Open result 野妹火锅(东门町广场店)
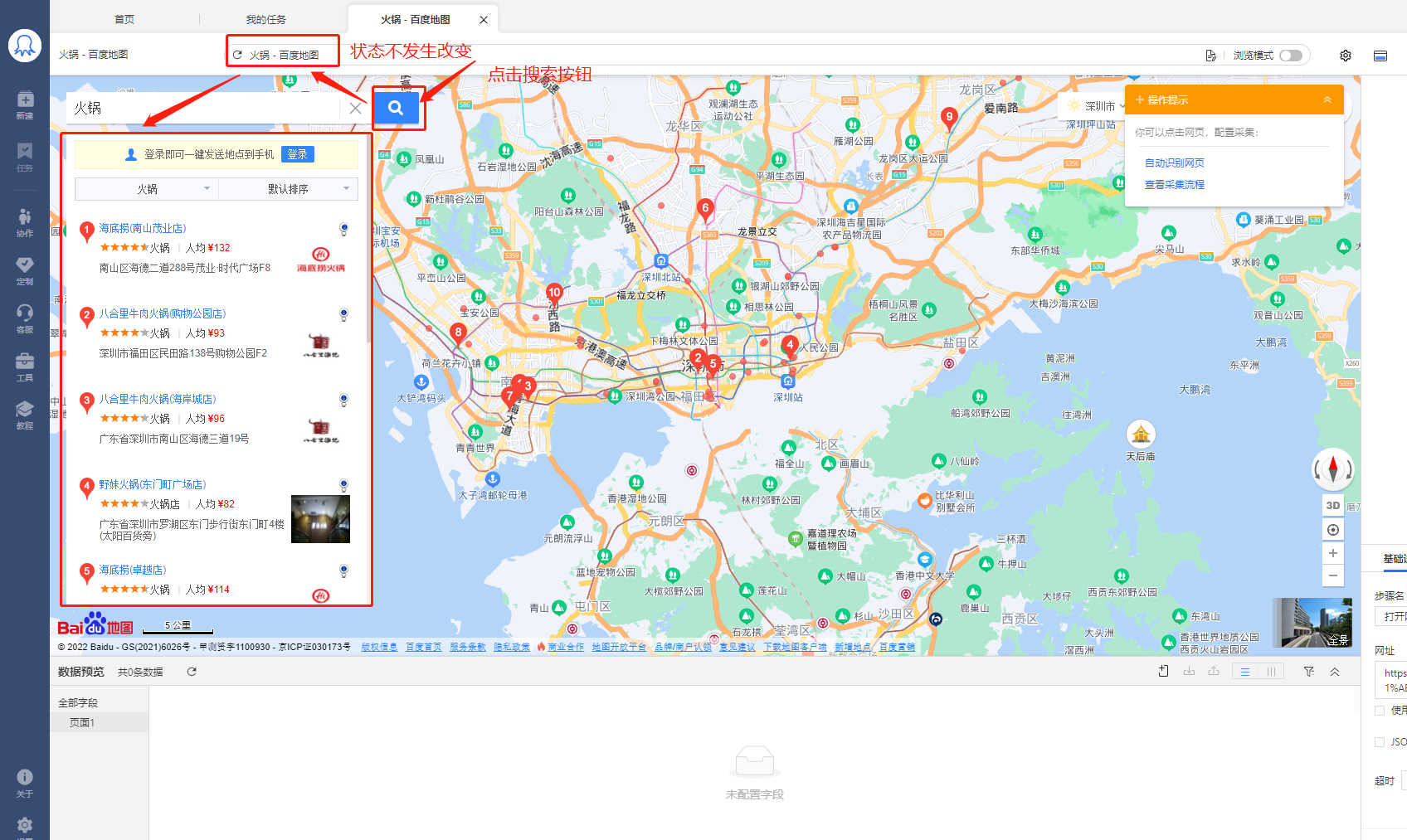Viewport: 1407px width, 840px height. (153, 484)
